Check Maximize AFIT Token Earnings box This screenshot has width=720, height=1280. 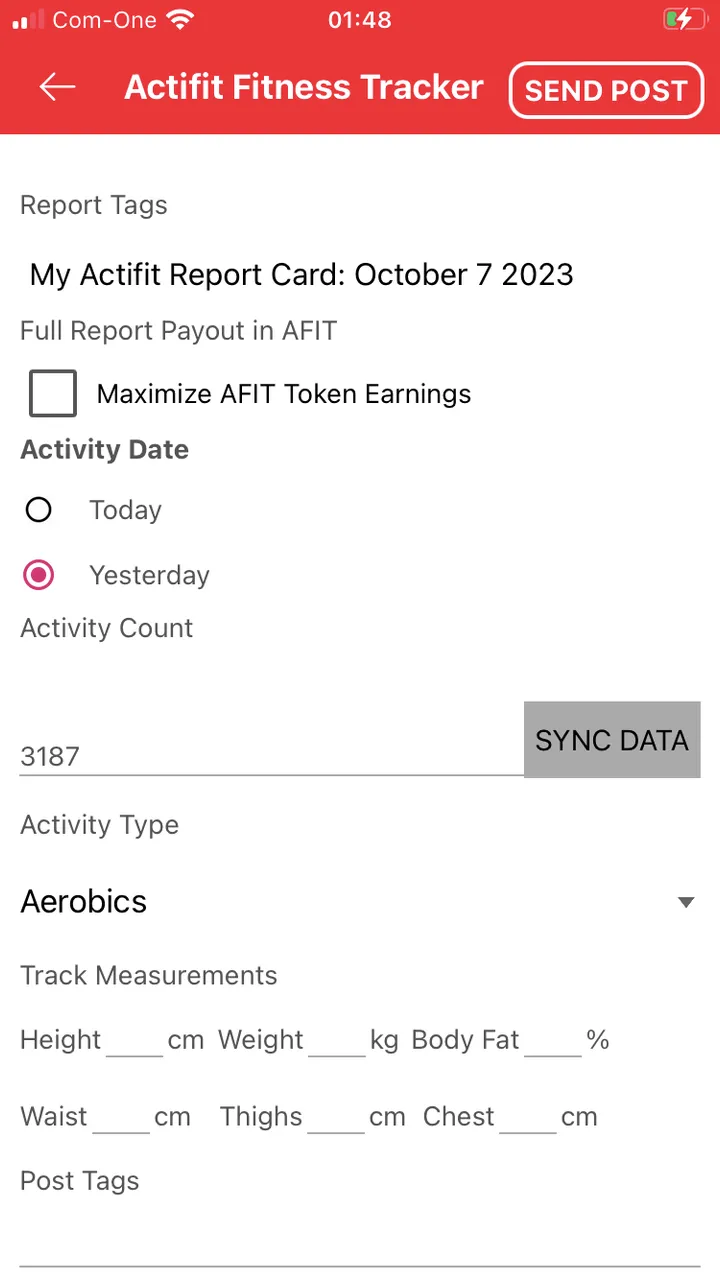(x=53, y=393)
